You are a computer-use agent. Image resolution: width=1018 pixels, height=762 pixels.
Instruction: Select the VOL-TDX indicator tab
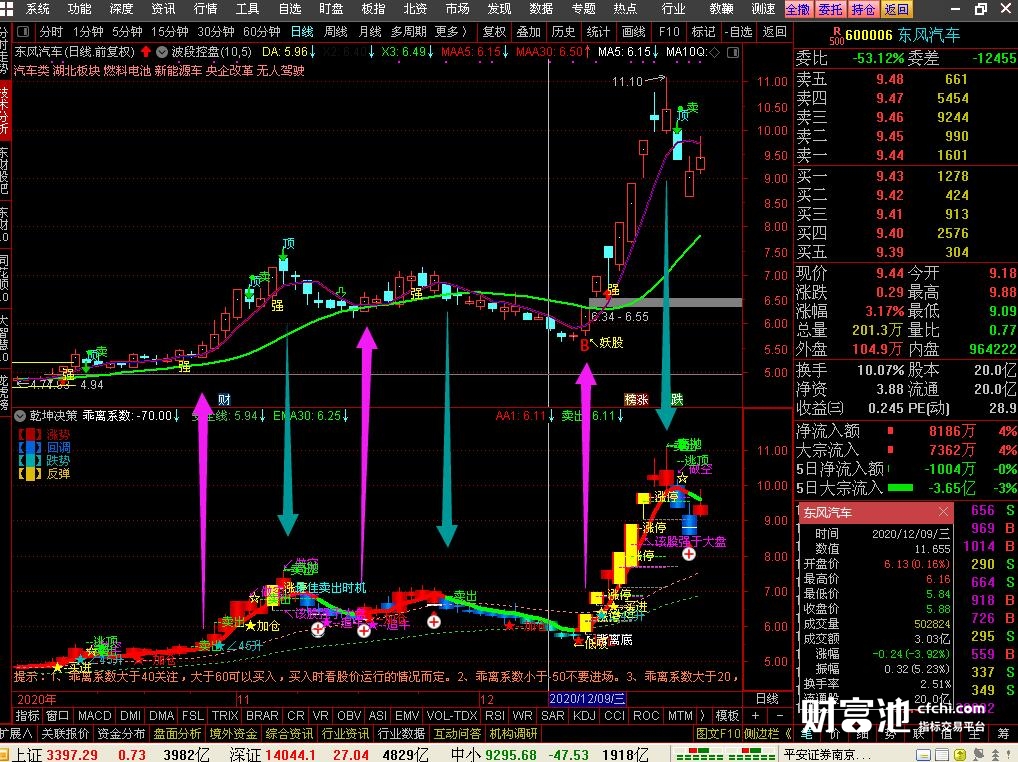(452, 715)
